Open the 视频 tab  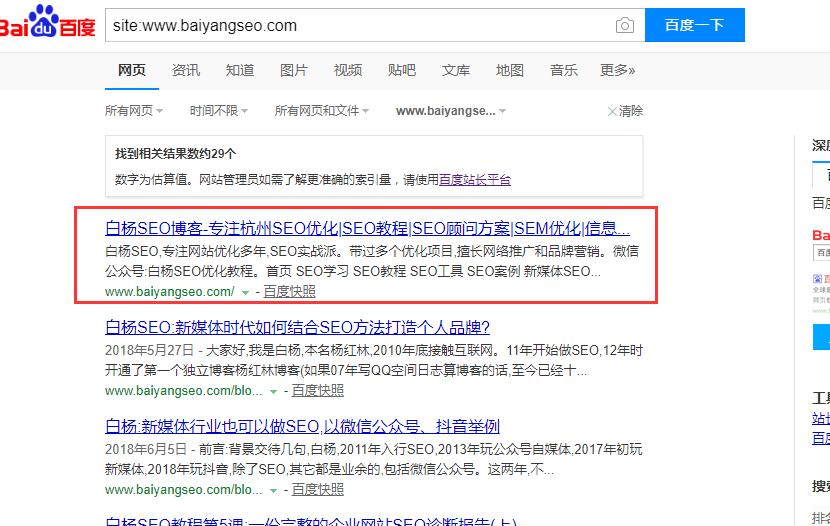(348, 70)
